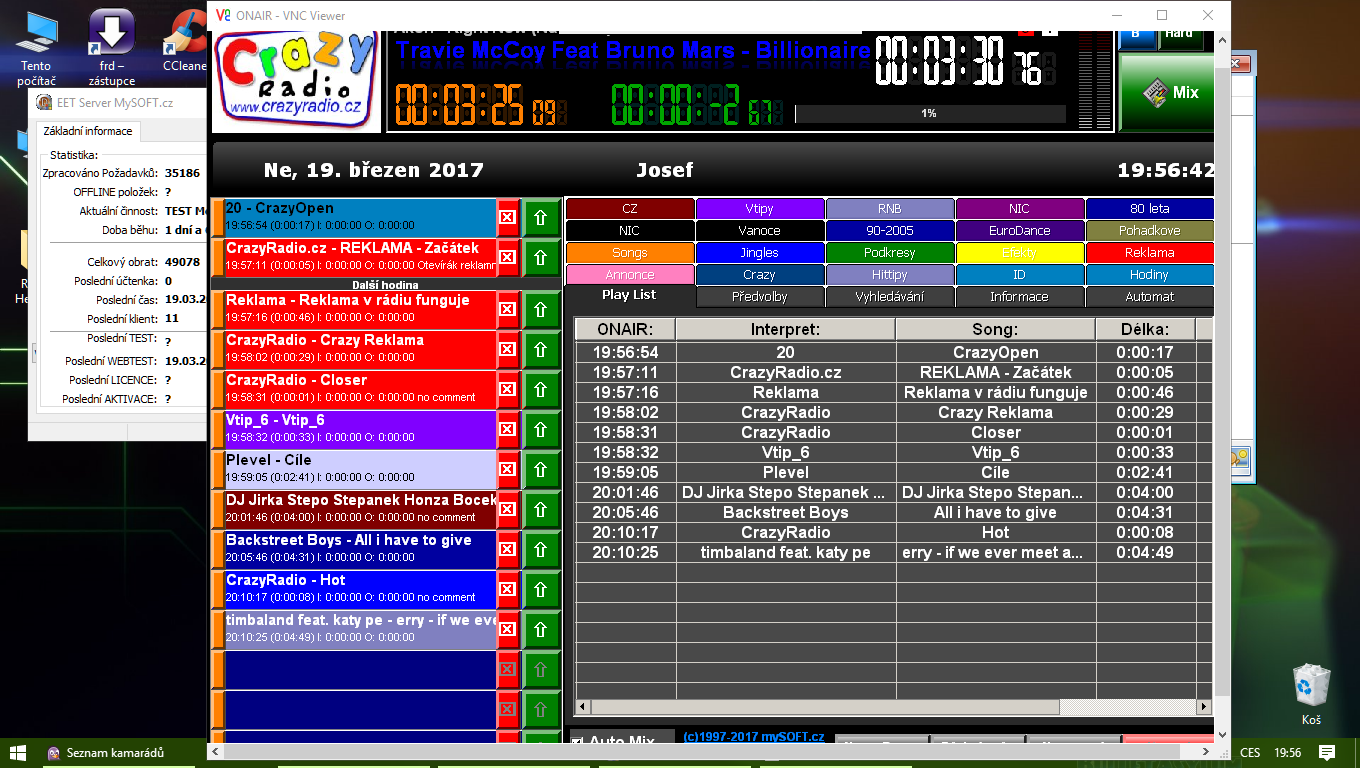Open Windows Start menu
1360x768 pixels.
point(18,752)
